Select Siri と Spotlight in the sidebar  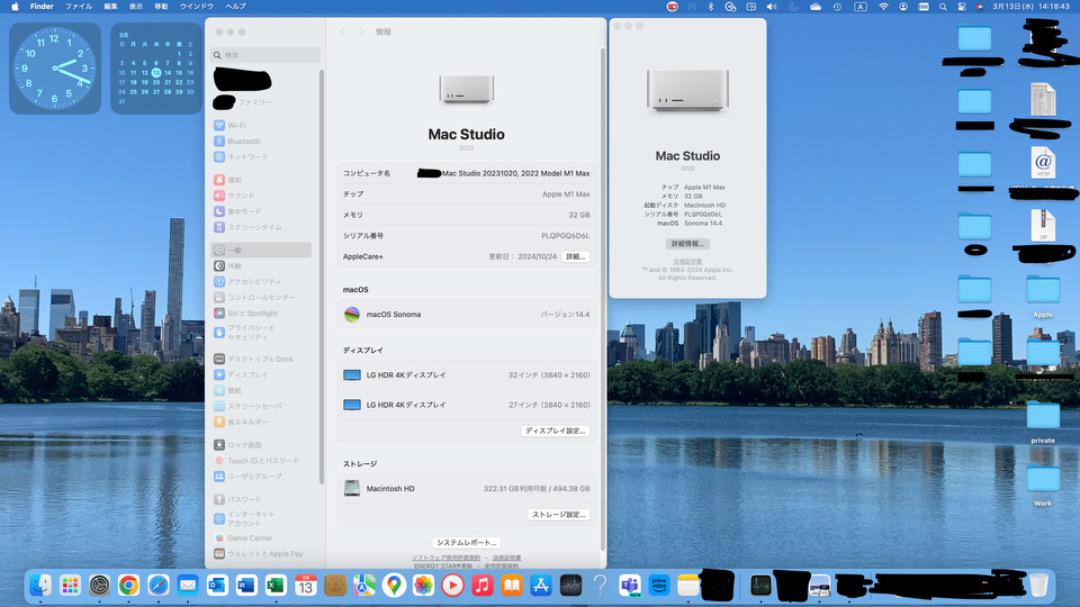click(x=246, y=313)
